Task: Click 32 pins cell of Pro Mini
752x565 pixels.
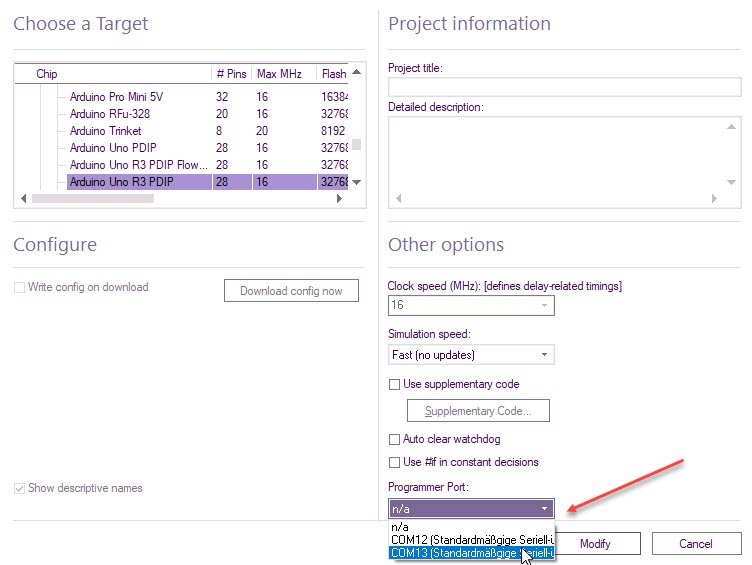Action: (222, 97)
